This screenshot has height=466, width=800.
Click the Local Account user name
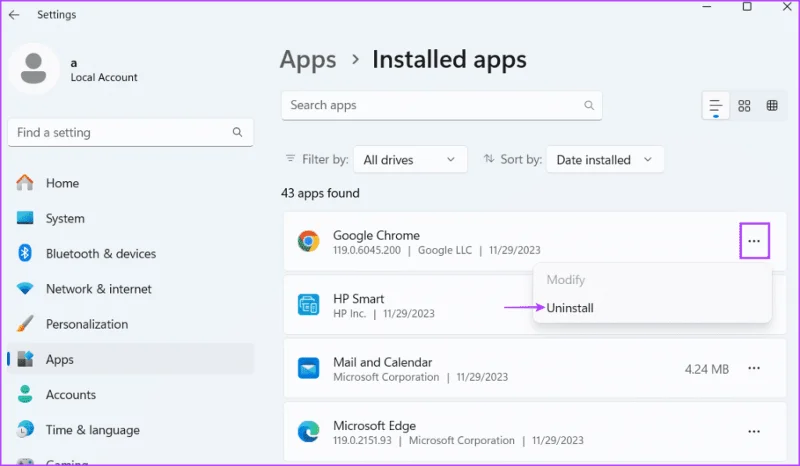[x=104, y=77]
